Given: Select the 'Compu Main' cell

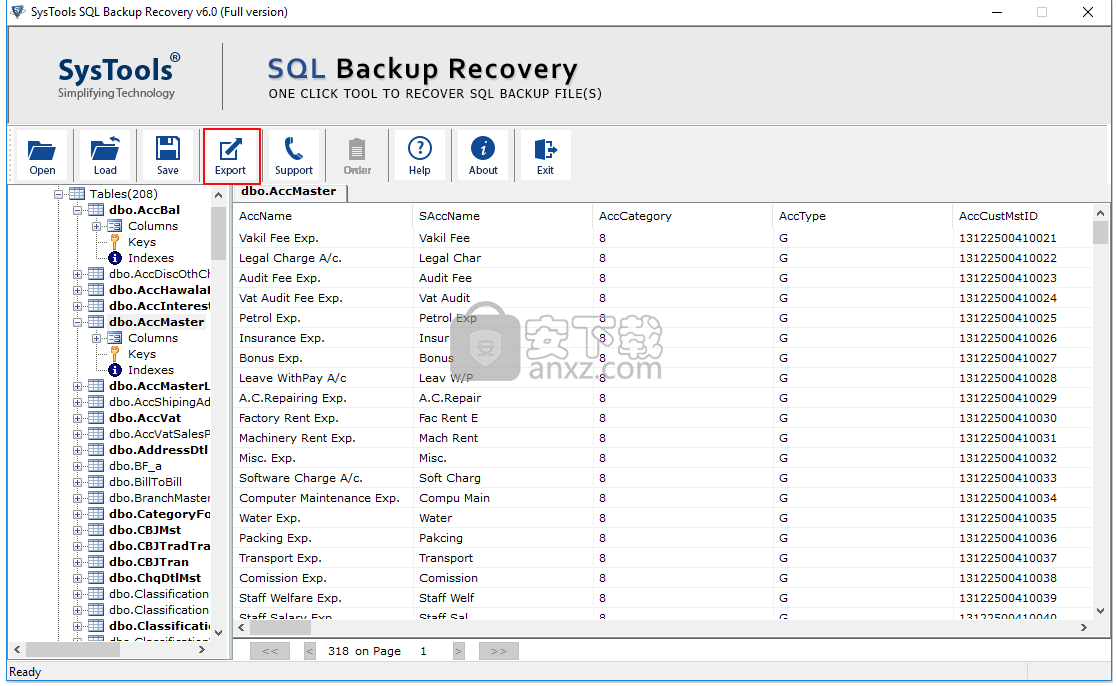Looking at the screenshot, I should (502, 498).
